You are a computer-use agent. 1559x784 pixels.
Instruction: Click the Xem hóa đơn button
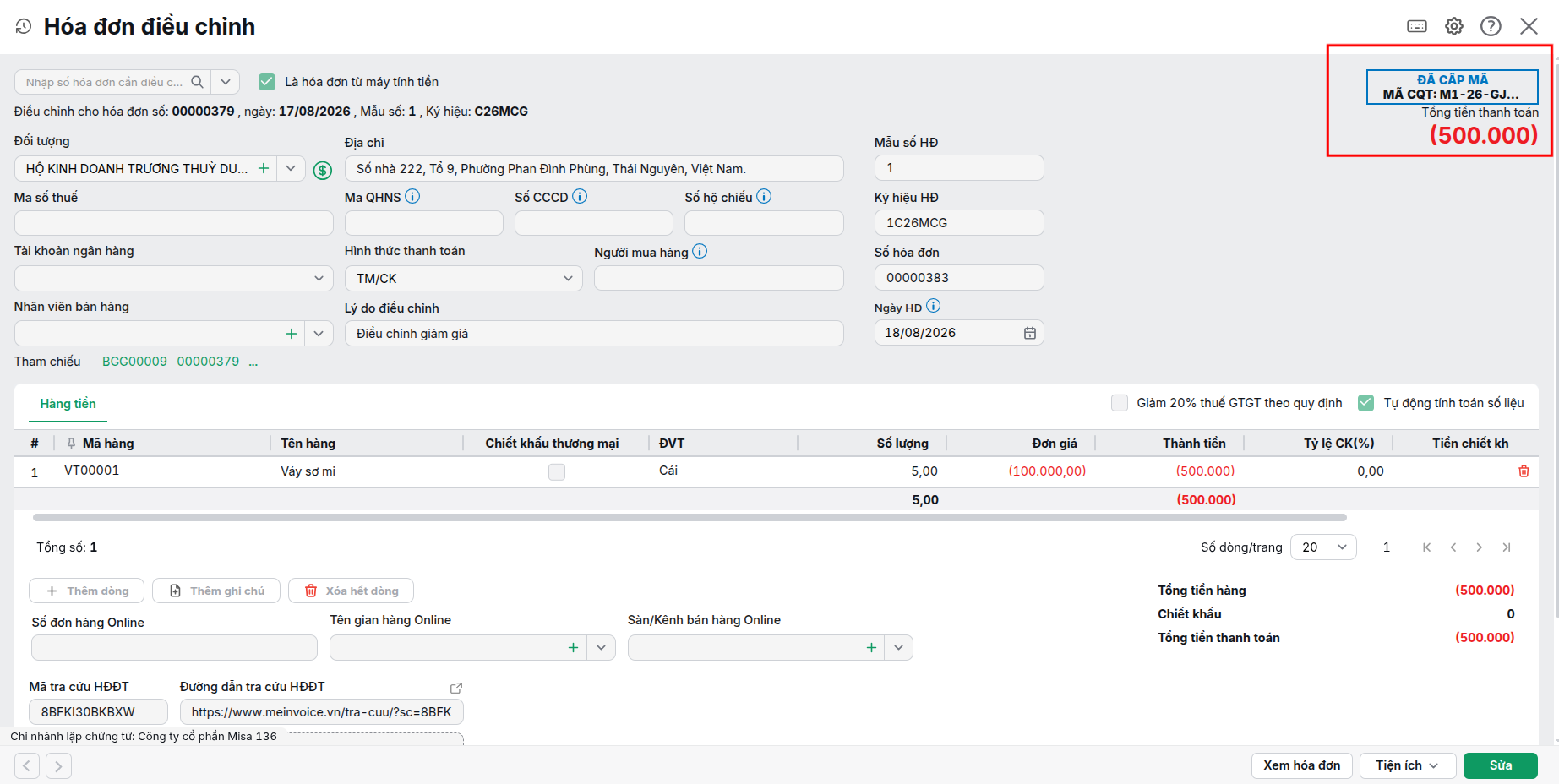coord(1302,765)
